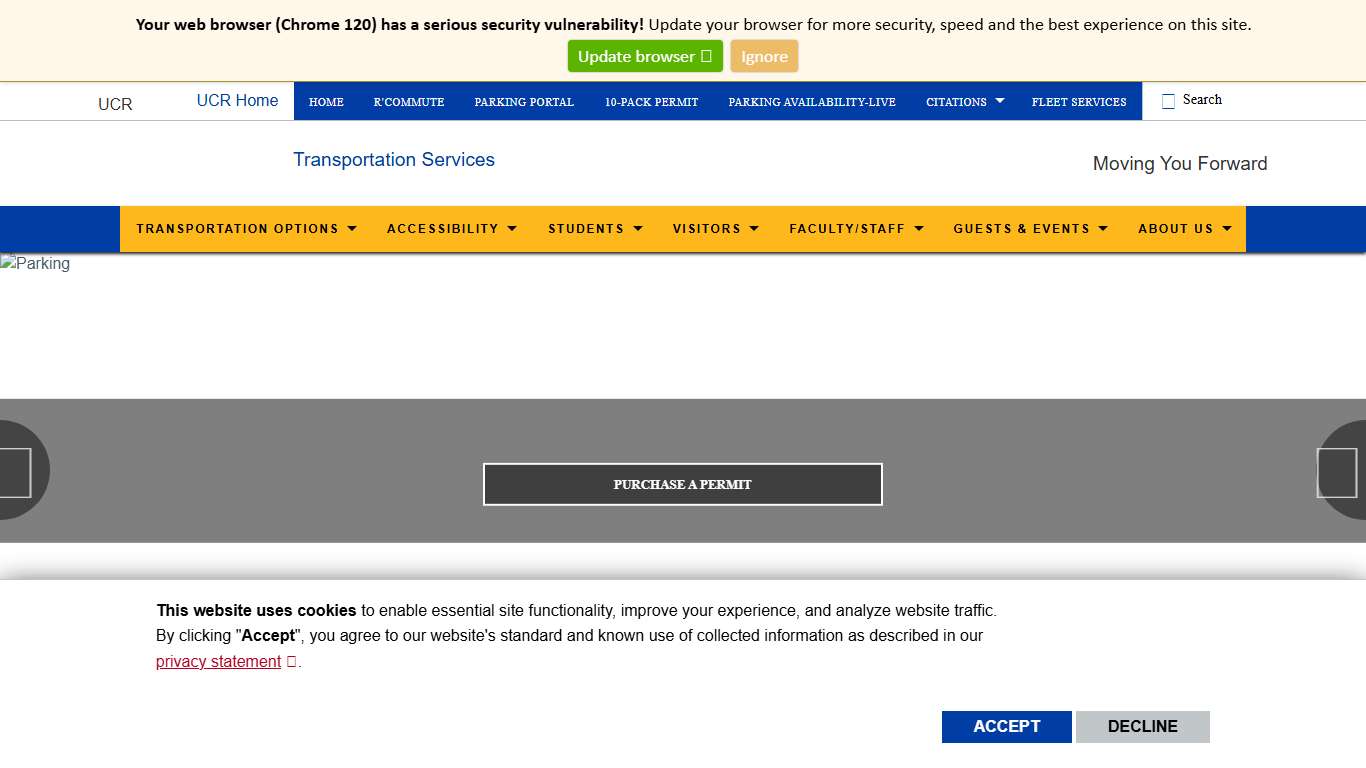Expand the FACULTY/STAFF menu

[x=856, y=228]
